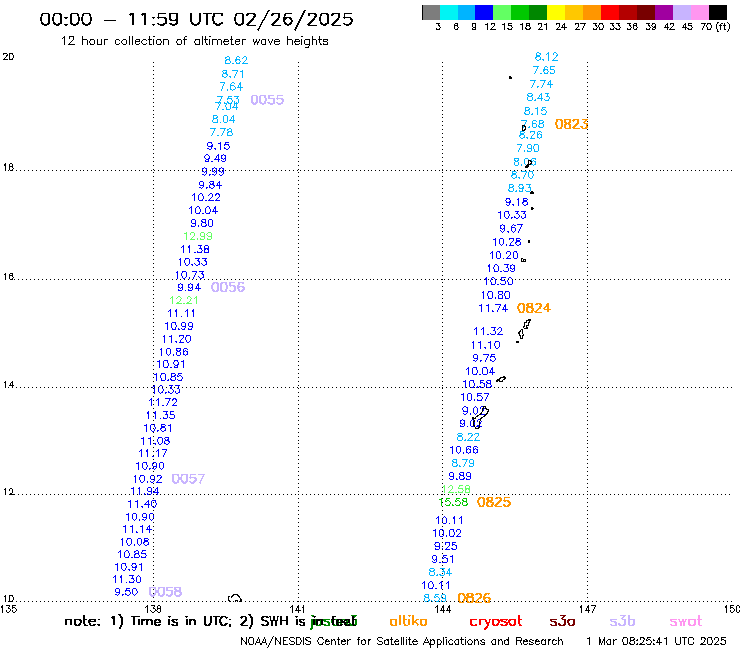740x650 pixels.
Task: Click the longitude axis label '141'
Action: [x=298, y=609]
